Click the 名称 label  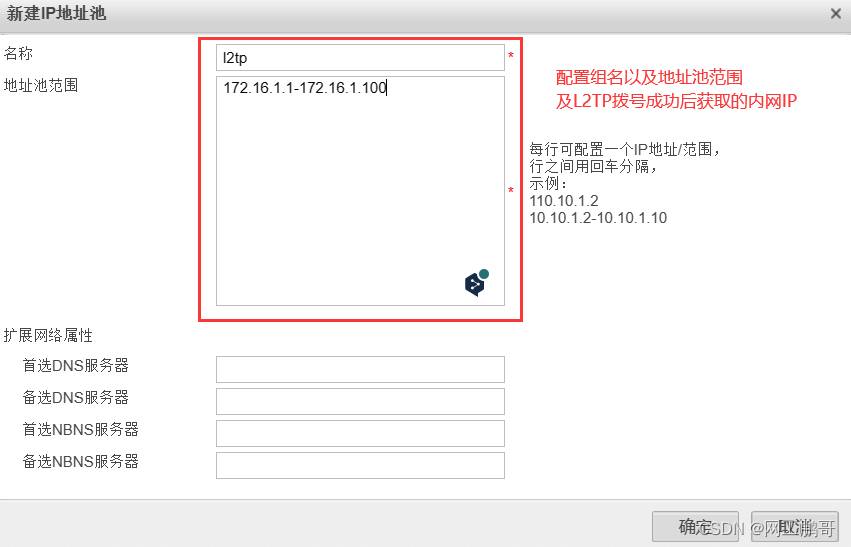[x=18, y=53]
